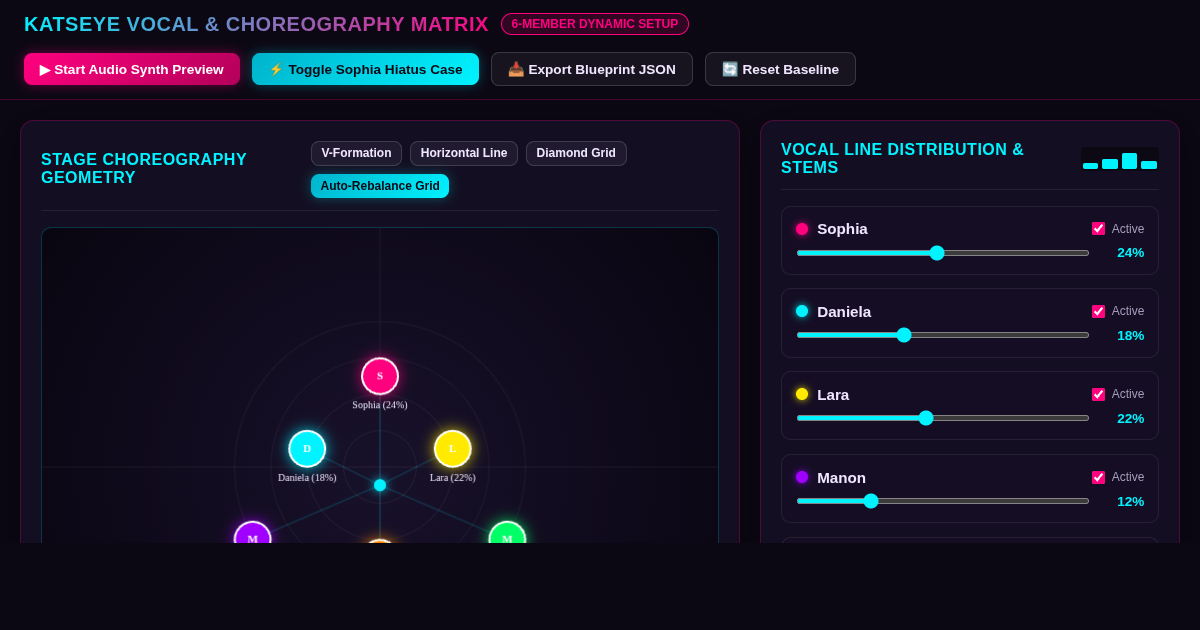
Task: Click Sophia's 24% value
Action: [1130, 253]
